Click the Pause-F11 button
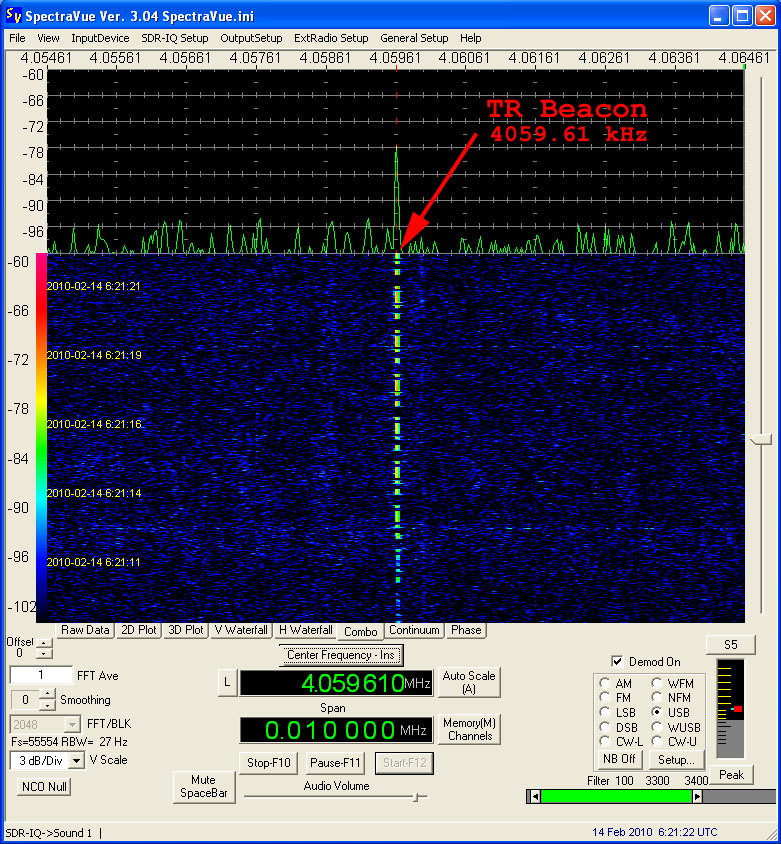Screen dimensions: 781x844 (335, 763)
